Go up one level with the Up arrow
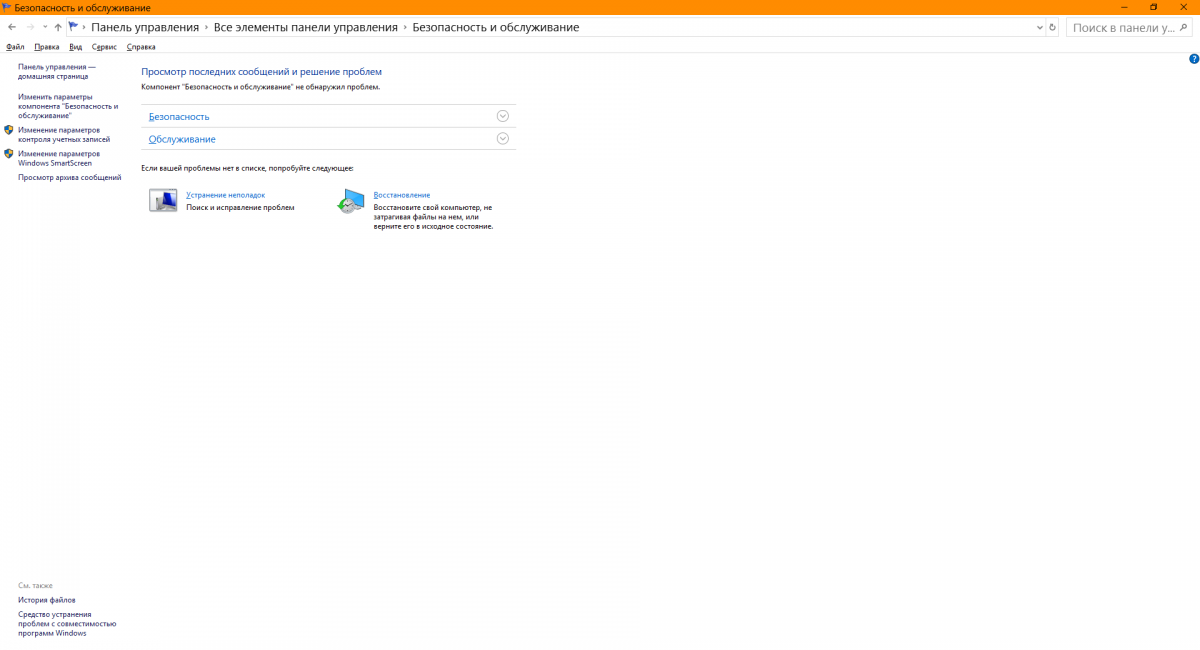 pyautogui.click(x=58, y=27)
